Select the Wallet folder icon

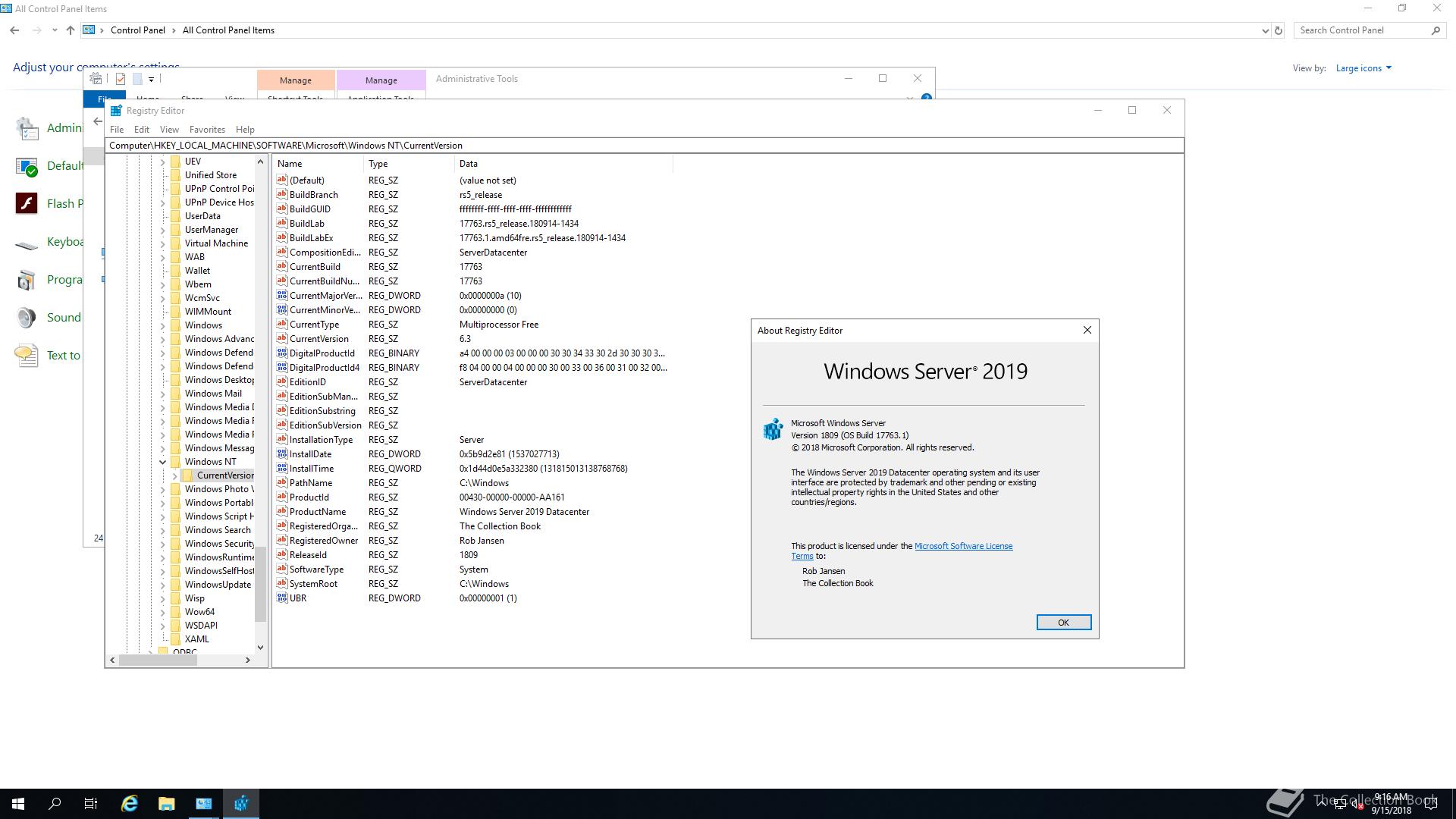176,271
